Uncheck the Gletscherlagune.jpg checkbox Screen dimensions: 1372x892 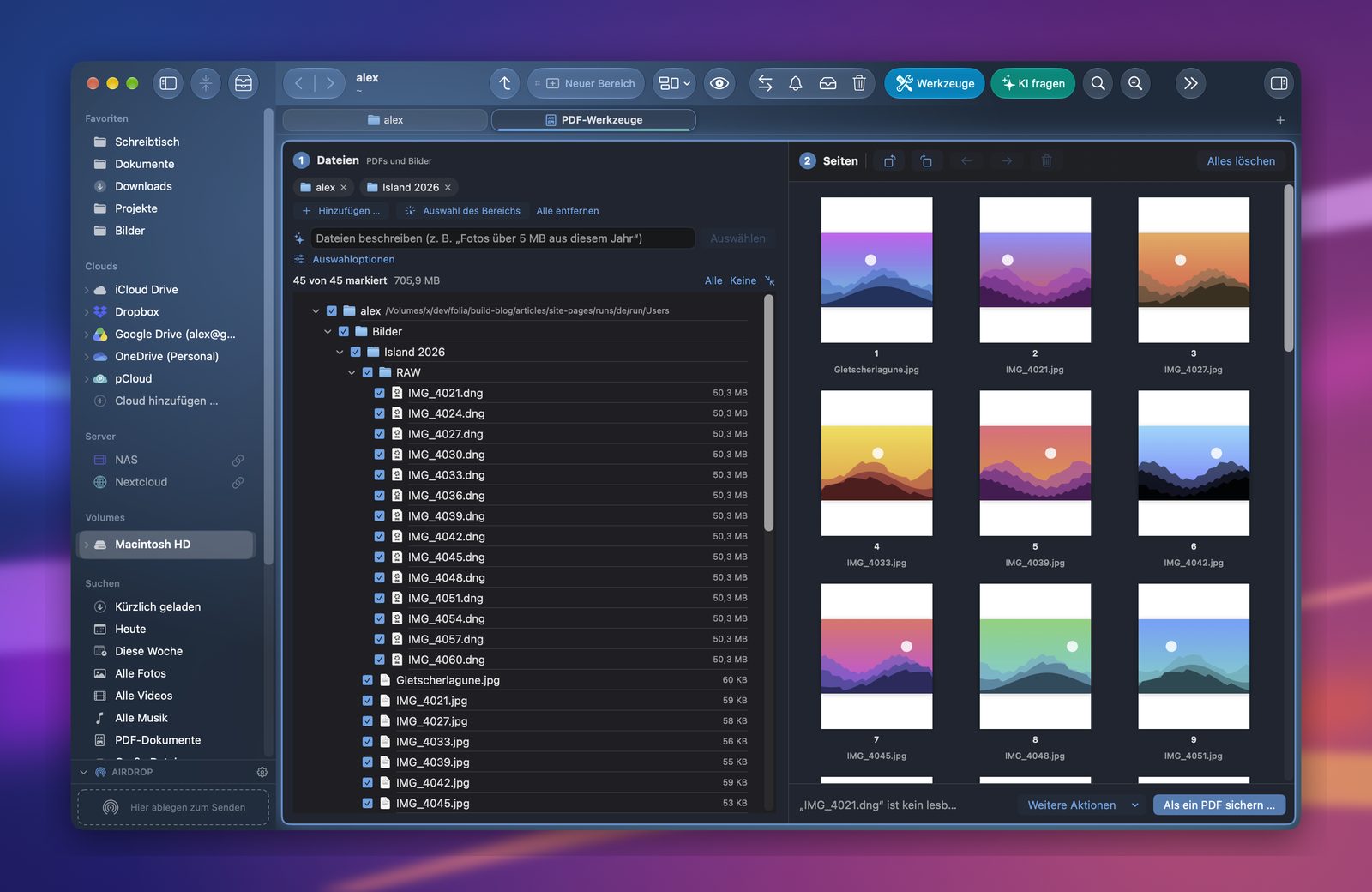pos(368,680)
